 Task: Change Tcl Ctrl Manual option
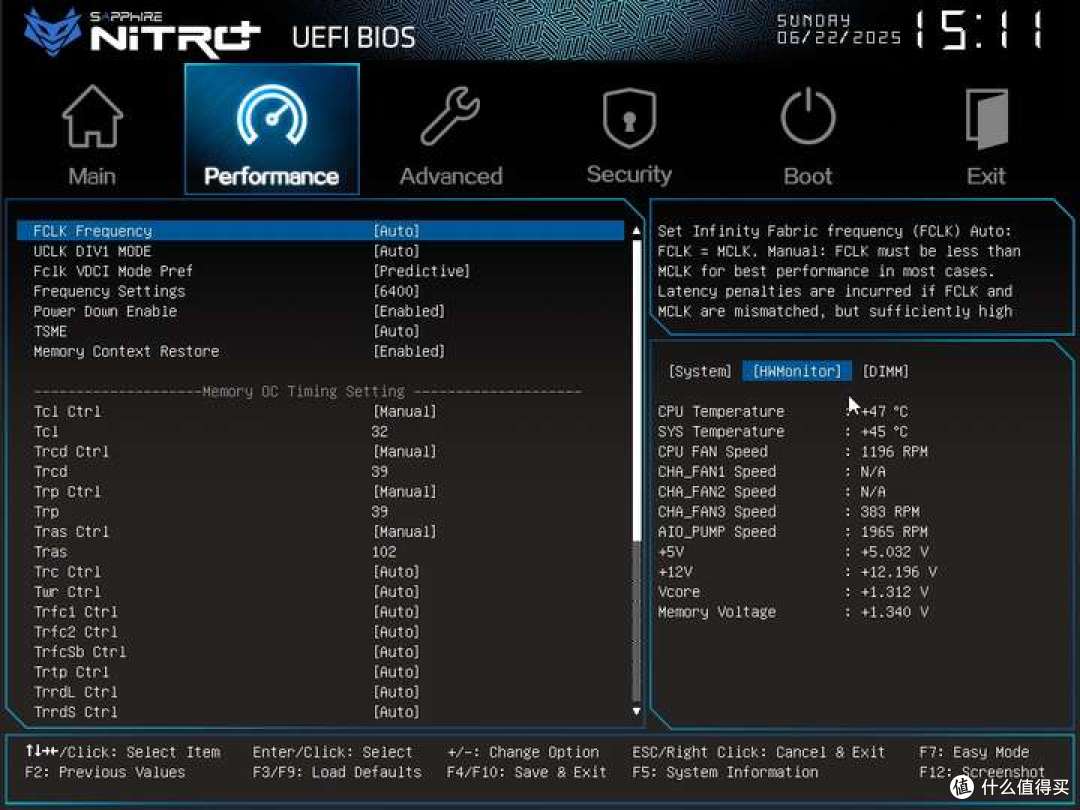click(x=405, y=411)
